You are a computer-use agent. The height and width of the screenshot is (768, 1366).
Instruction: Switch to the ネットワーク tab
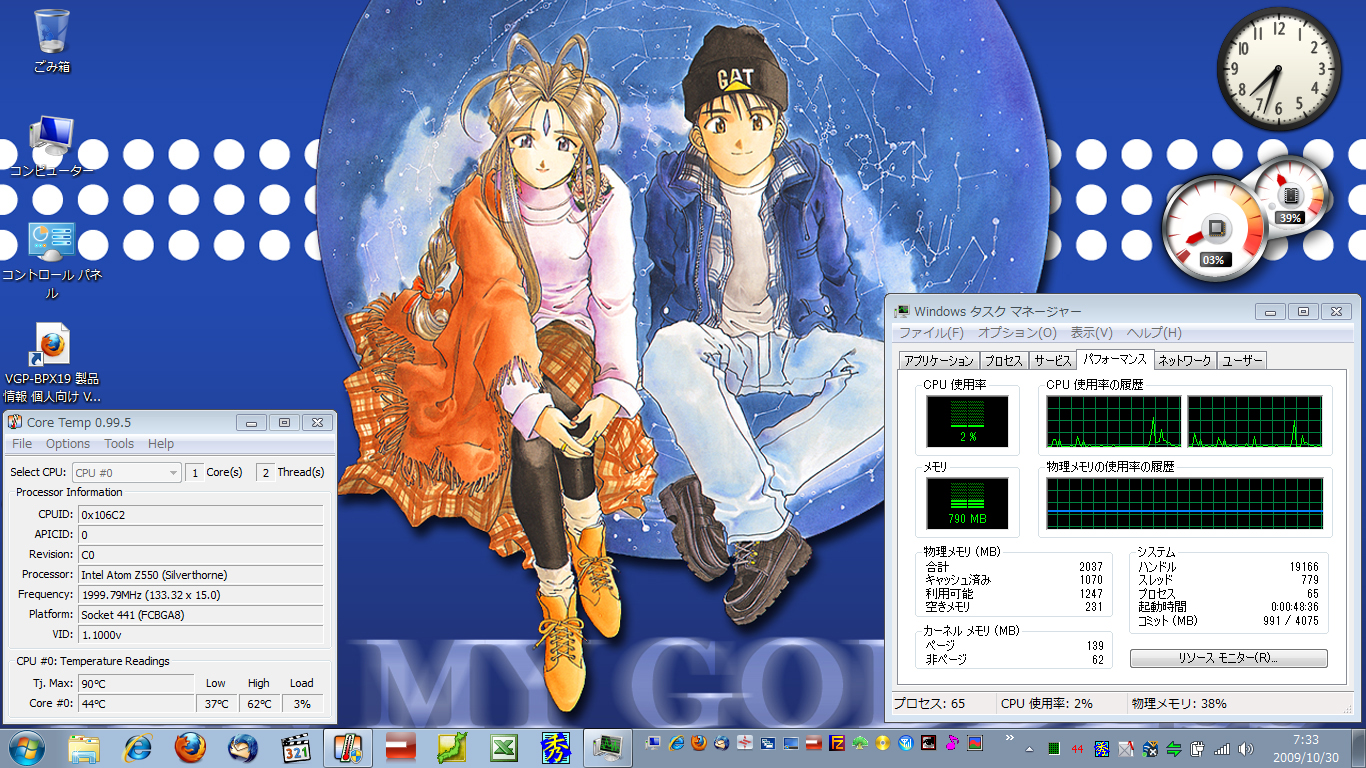click(1185, 361)
